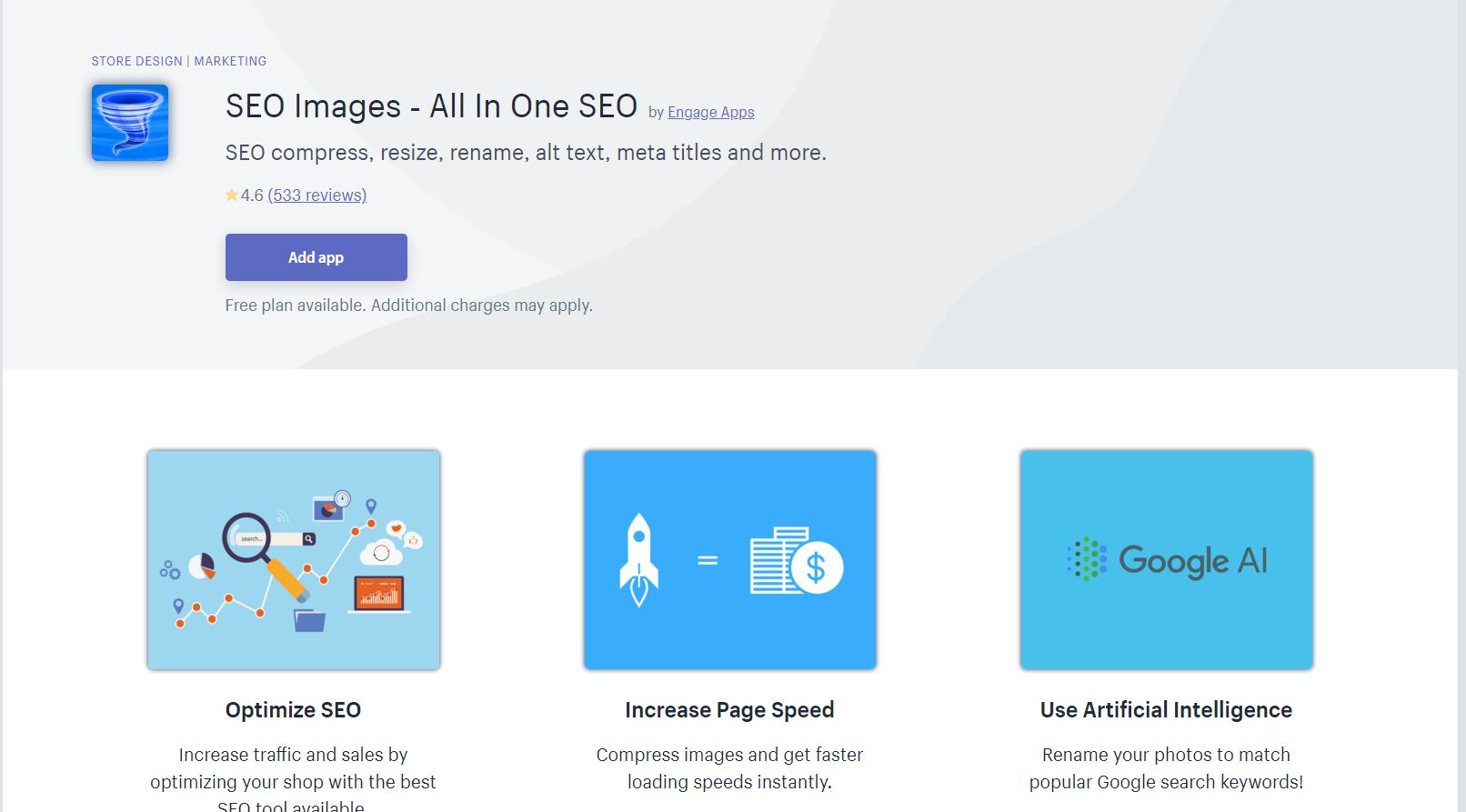Image resolution: width=1466 pixels, height=812 pixels.
Task: View the Increase Page Speed rocket thumbnail
Action: coord(730,560)
